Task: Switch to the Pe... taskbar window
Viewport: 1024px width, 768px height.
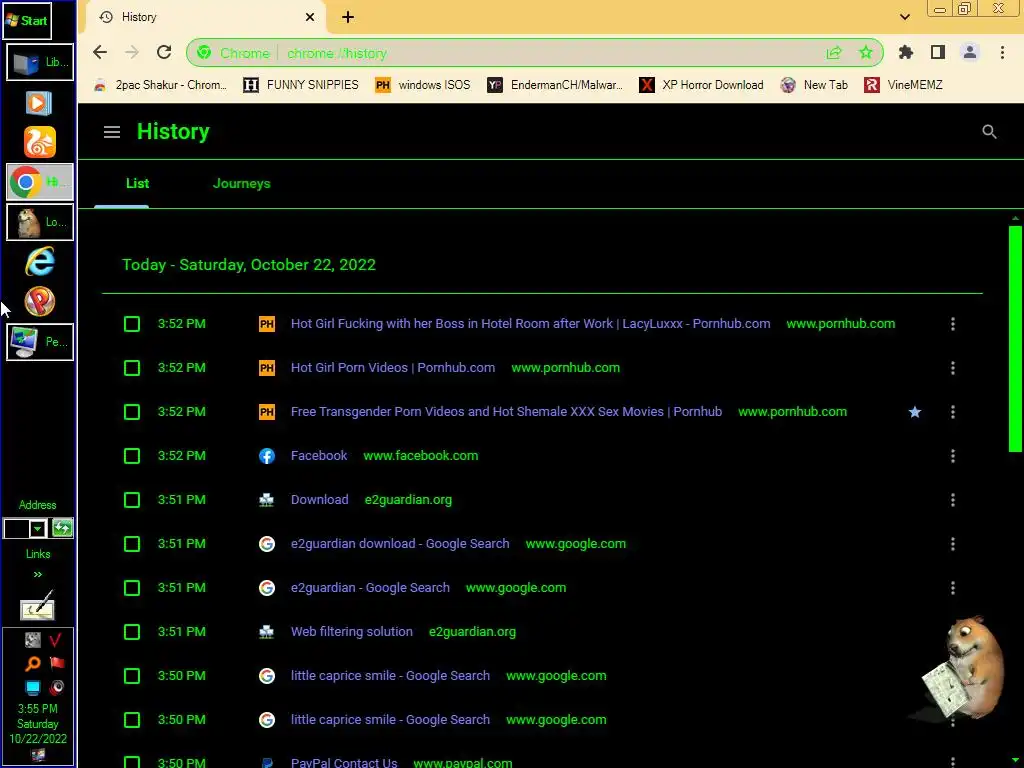Action: [40, 342]
